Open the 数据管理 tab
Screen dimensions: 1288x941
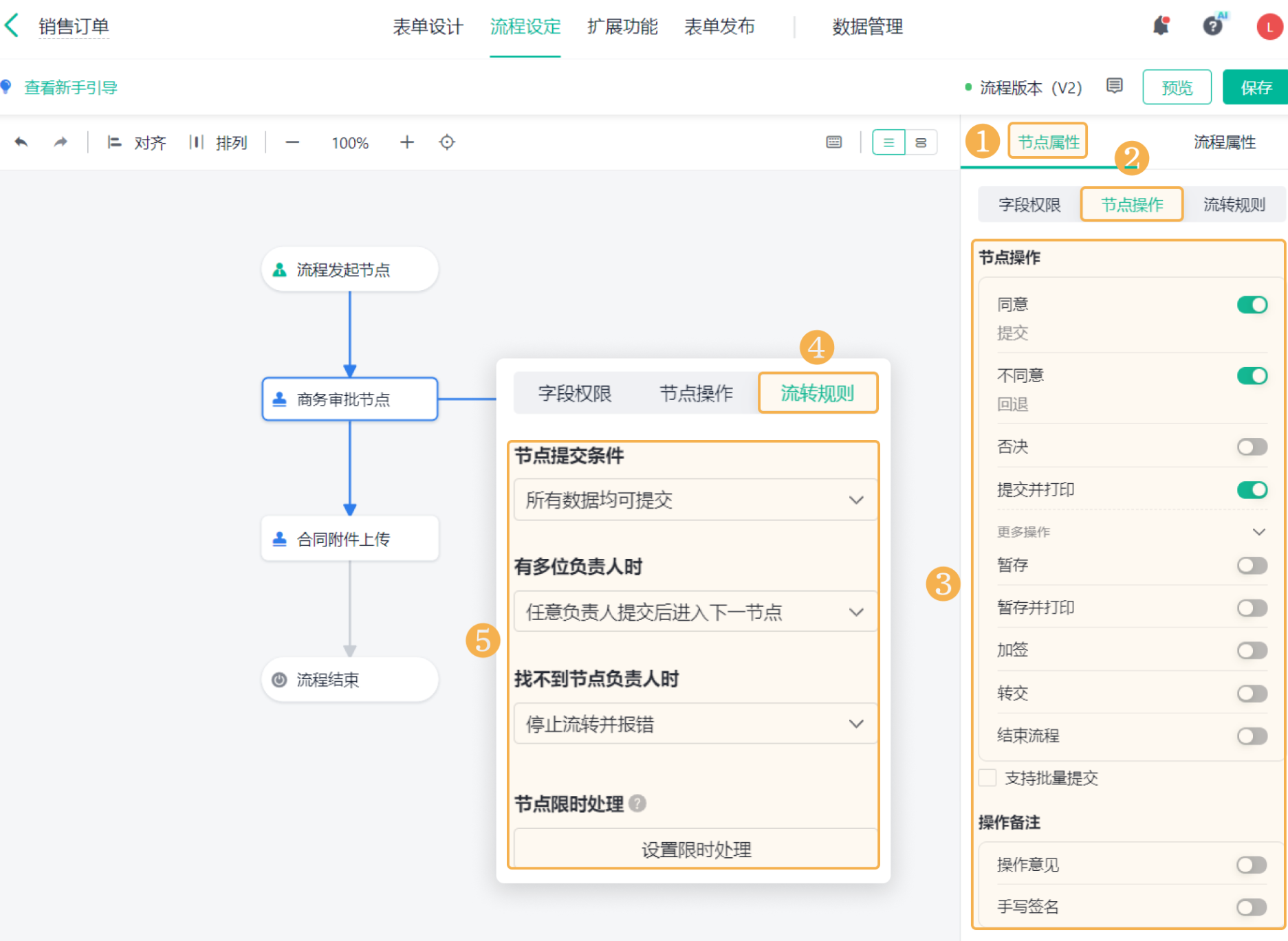(x=867, y=27)
